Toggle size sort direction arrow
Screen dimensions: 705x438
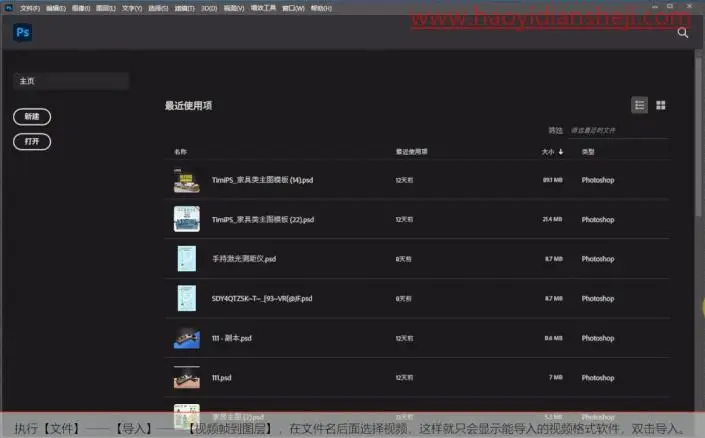561,152
